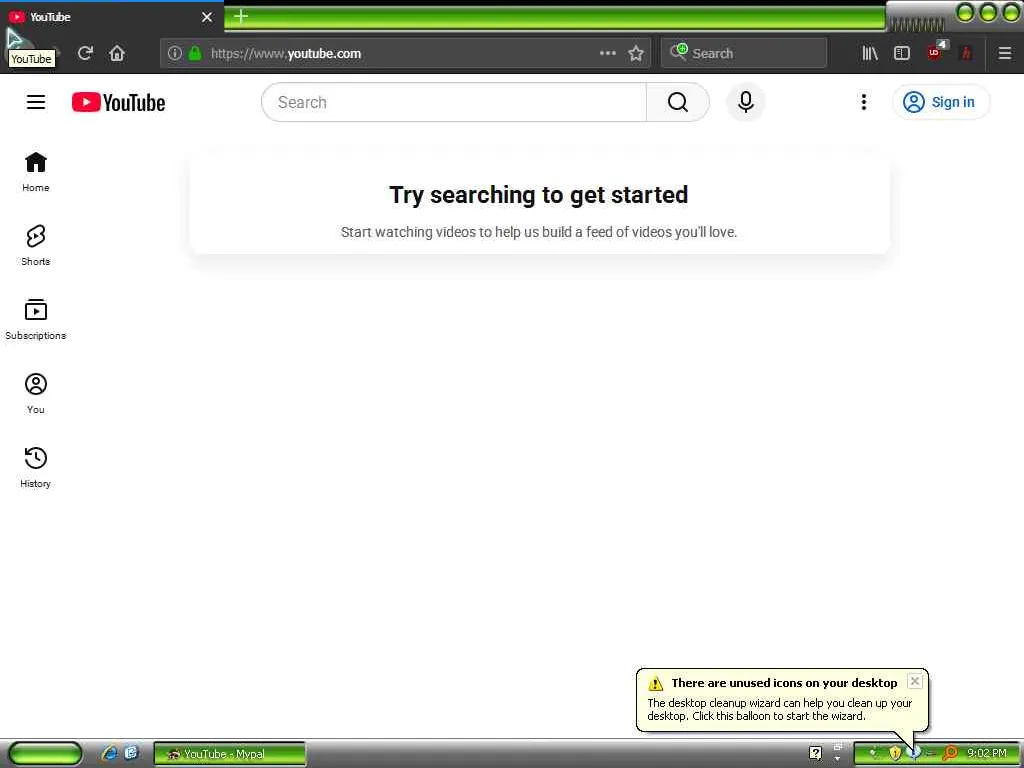Click the red extension icon beside uBlock
Image resolution: width=1024 pixels, height=768 pixels.
[x=967, y=53]
